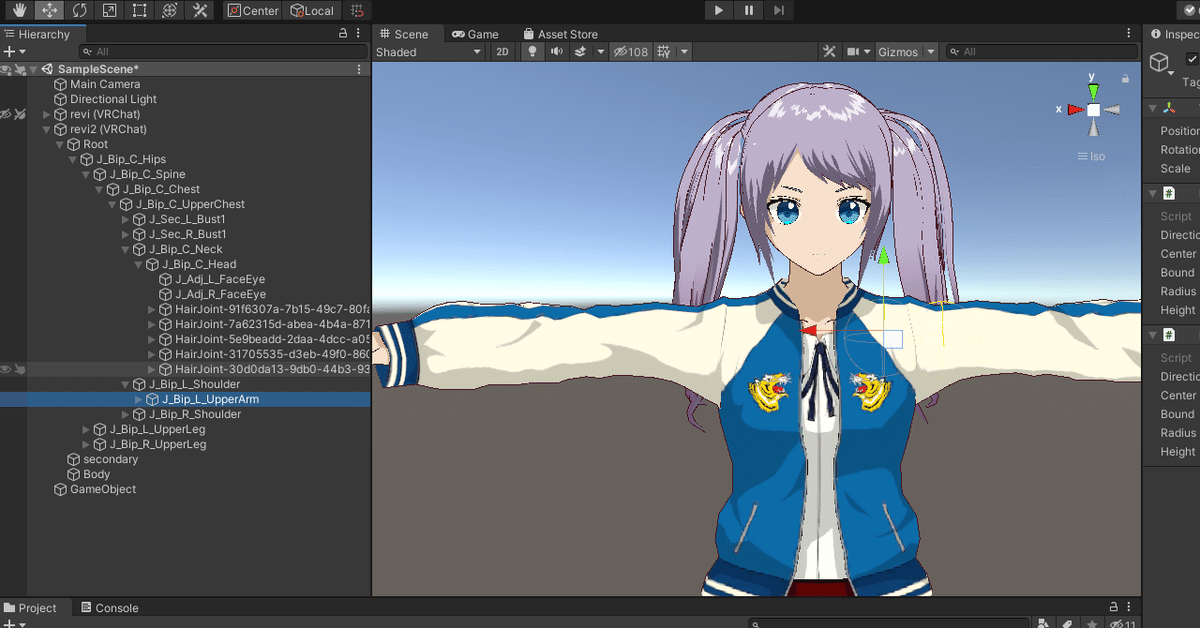Toggle the Local handle rotation button

pyautogui.click(x=312, y=11)
